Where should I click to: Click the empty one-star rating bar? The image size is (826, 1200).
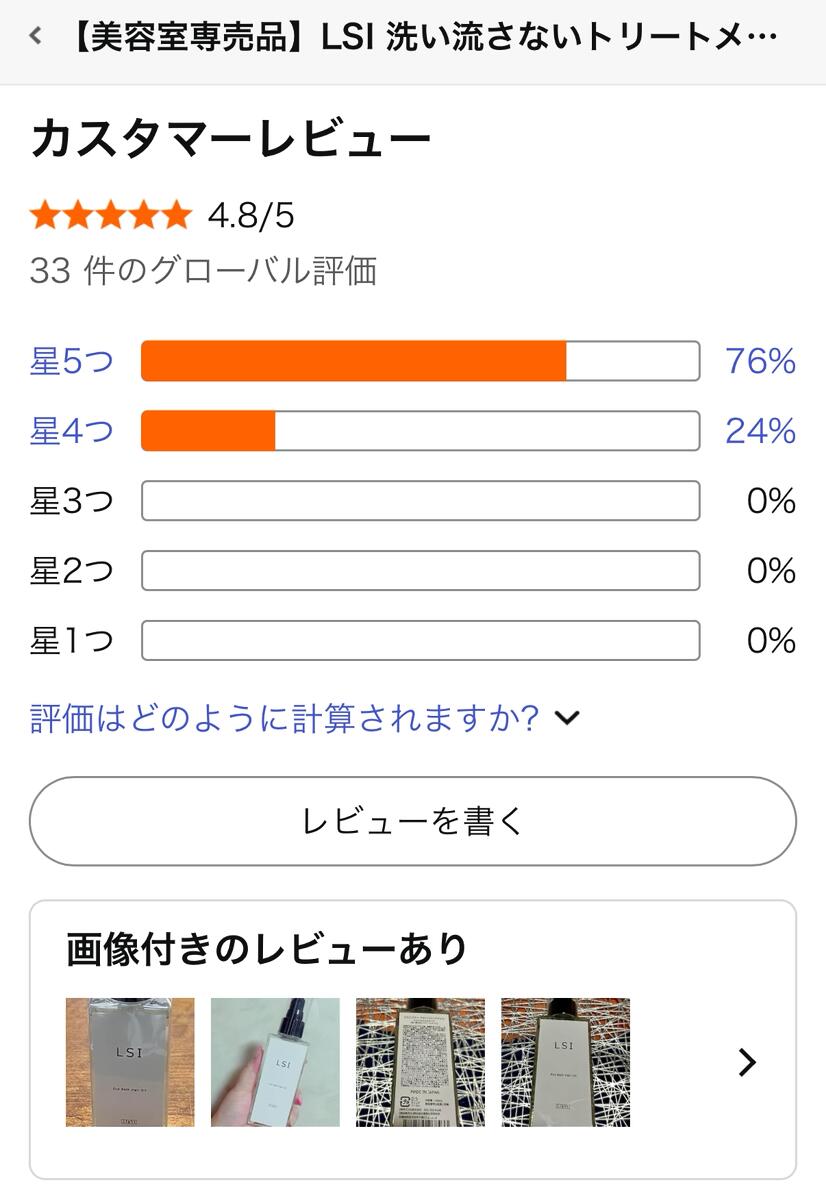tap(420, 641)
